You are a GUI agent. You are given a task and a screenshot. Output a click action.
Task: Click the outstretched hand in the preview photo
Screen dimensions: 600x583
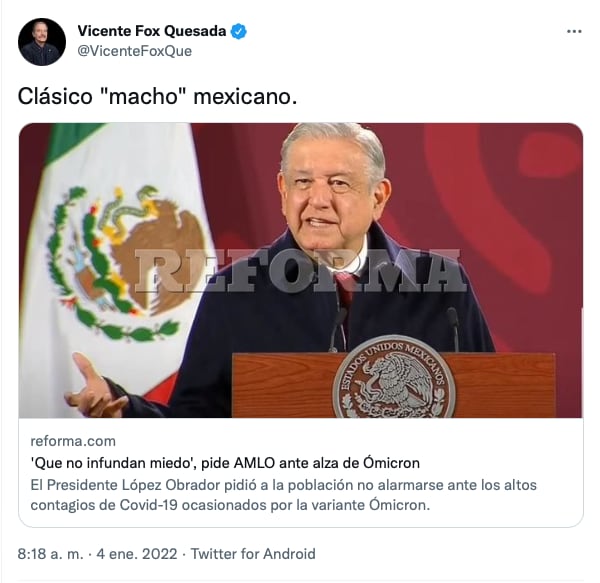(x=94, y=388)
